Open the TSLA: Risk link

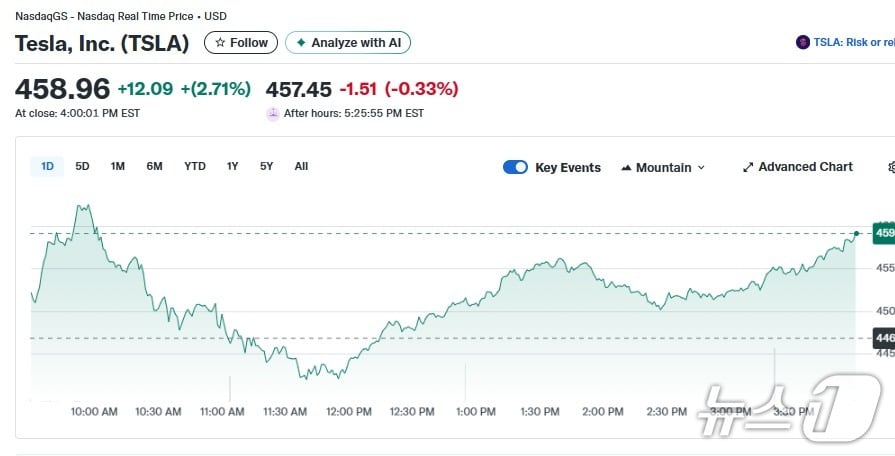[x=852, y=42]
